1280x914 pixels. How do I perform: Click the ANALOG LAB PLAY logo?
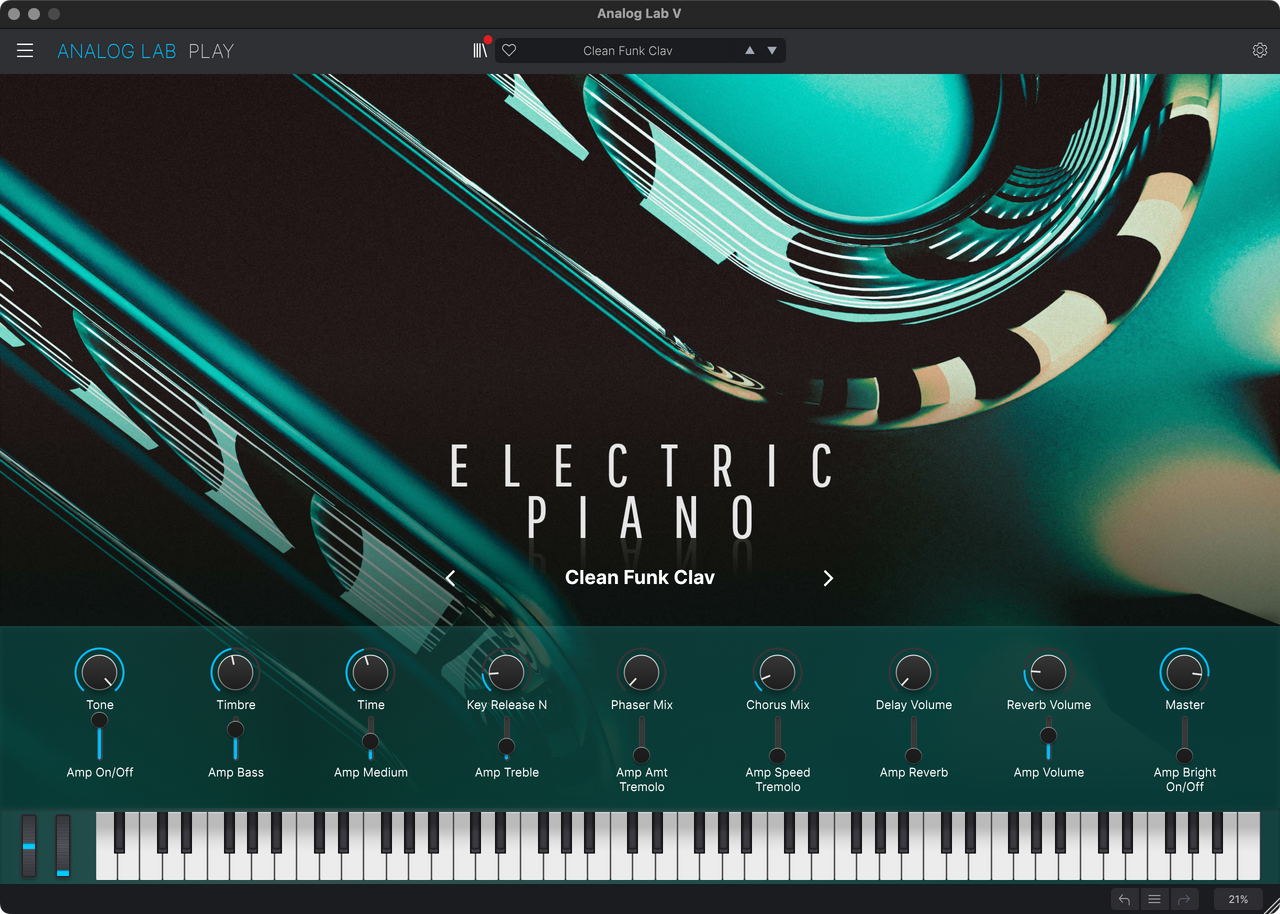pyautogui.click(x=146, y=51)
